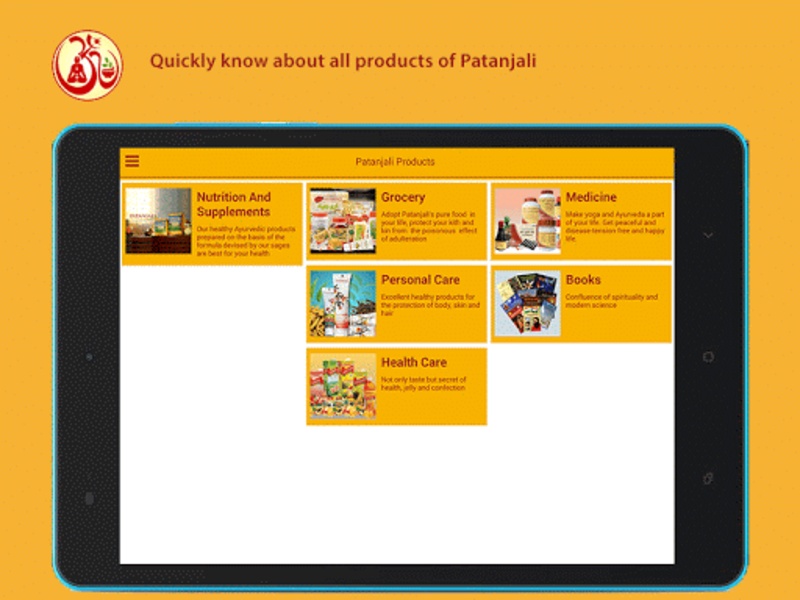Tap the tablet home bezel button
Viewport: 800px width, 600px height.
click(708, 357)
